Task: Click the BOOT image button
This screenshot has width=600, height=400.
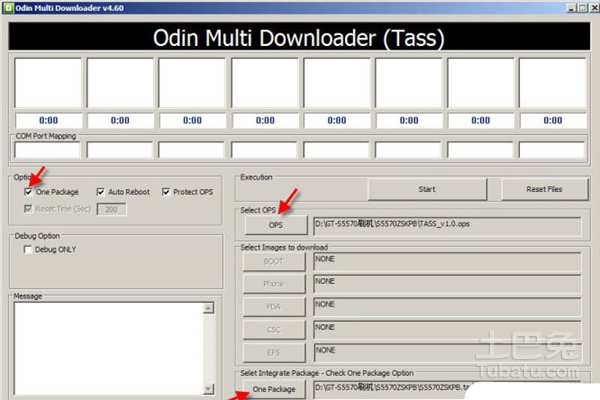Action: tap(274, 262)
